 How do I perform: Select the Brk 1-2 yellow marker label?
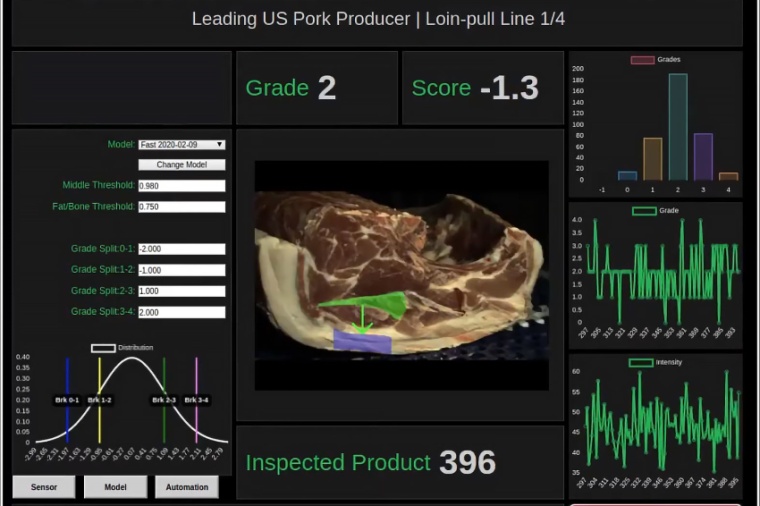(99, 400)
